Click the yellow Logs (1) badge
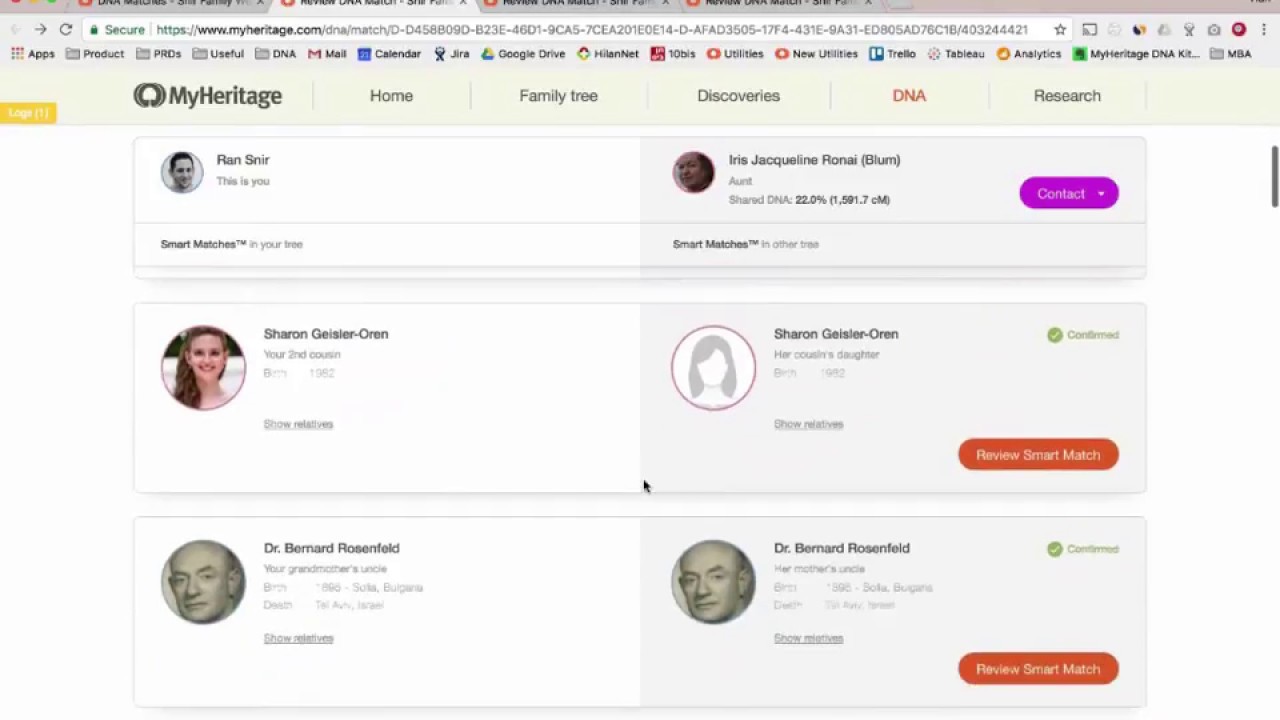The image size is (1280, 720). click(28, 113)
